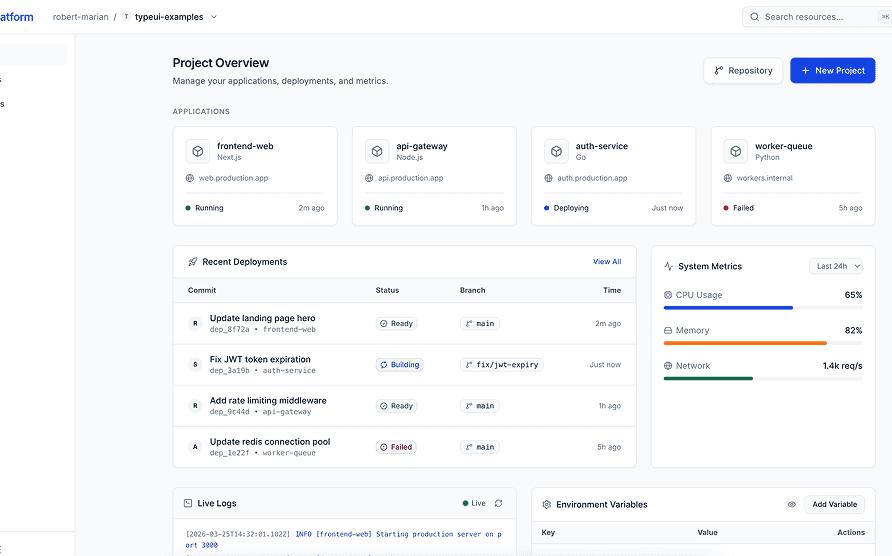Image resolution: width=892 pixels, height=556 pixels.
Task: Click the api-gateway application name
Action: click(x=422, y=146)
